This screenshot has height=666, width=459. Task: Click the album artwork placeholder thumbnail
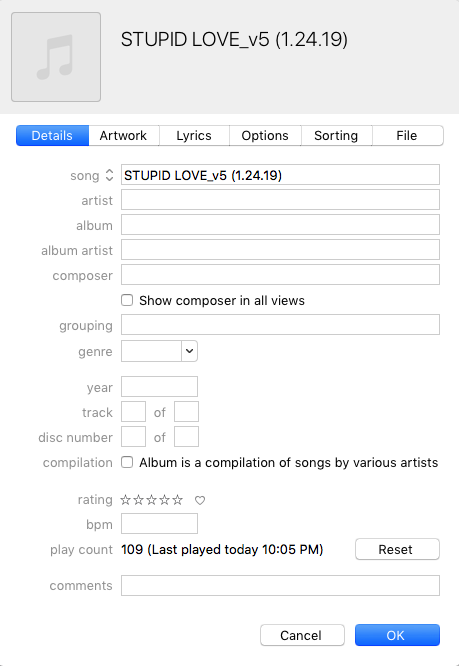56,57
